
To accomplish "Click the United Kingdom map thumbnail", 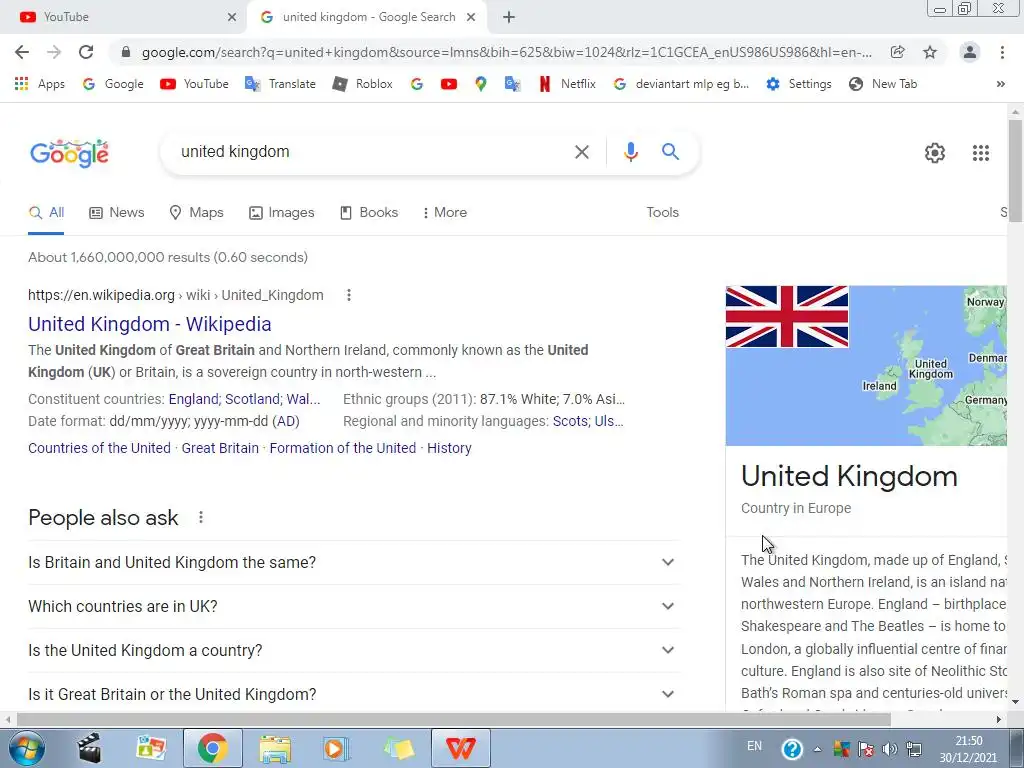I will click(x=928, y=366).
